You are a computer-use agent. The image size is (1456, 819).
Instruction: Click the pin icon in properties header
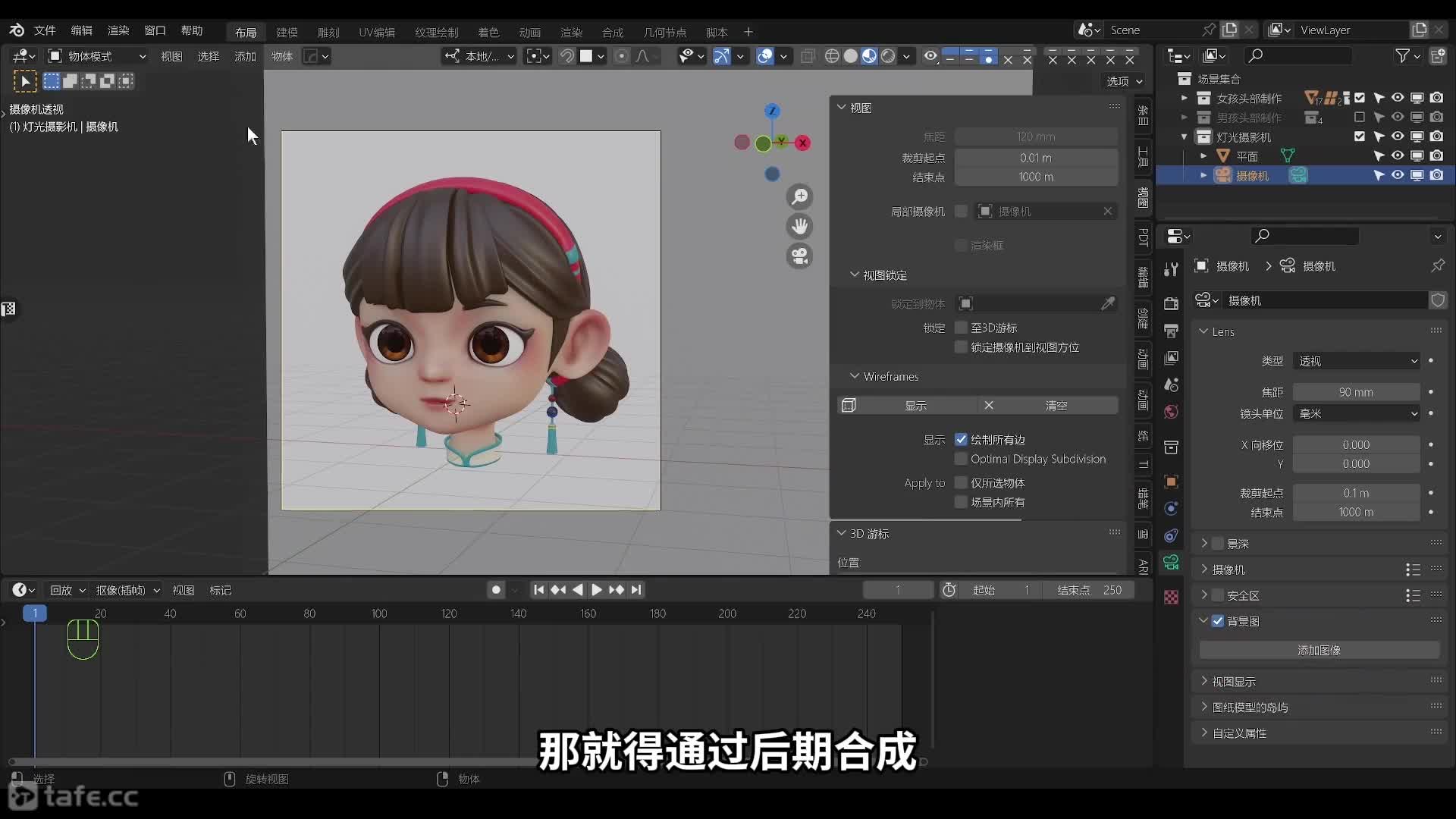[x=1438, y=266]
